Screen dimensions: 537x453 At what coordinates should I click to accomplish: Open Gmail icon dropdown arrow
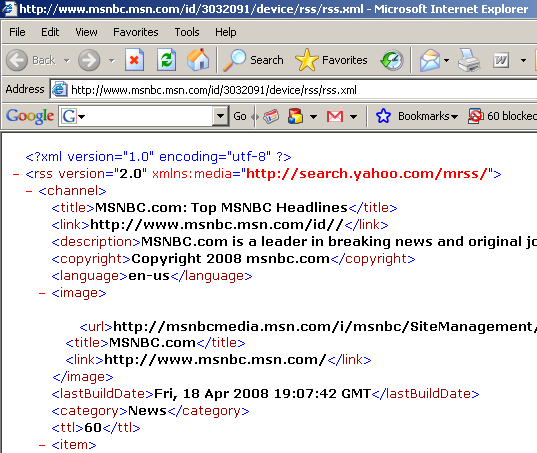click(x=353, y=117)
